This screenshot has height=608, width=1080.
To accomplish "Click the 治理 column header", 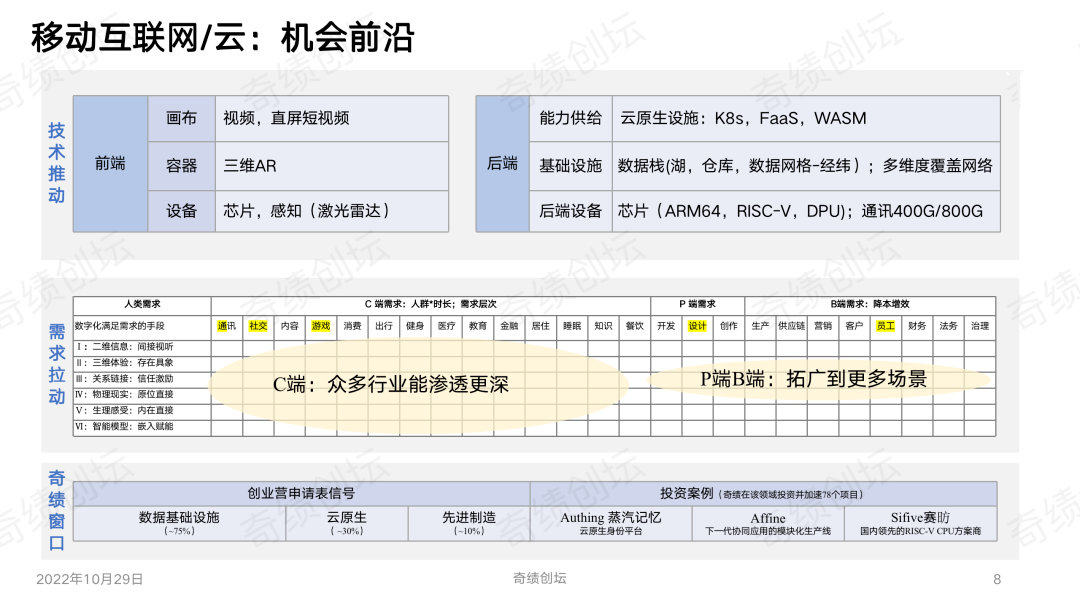I will [979, 326].
